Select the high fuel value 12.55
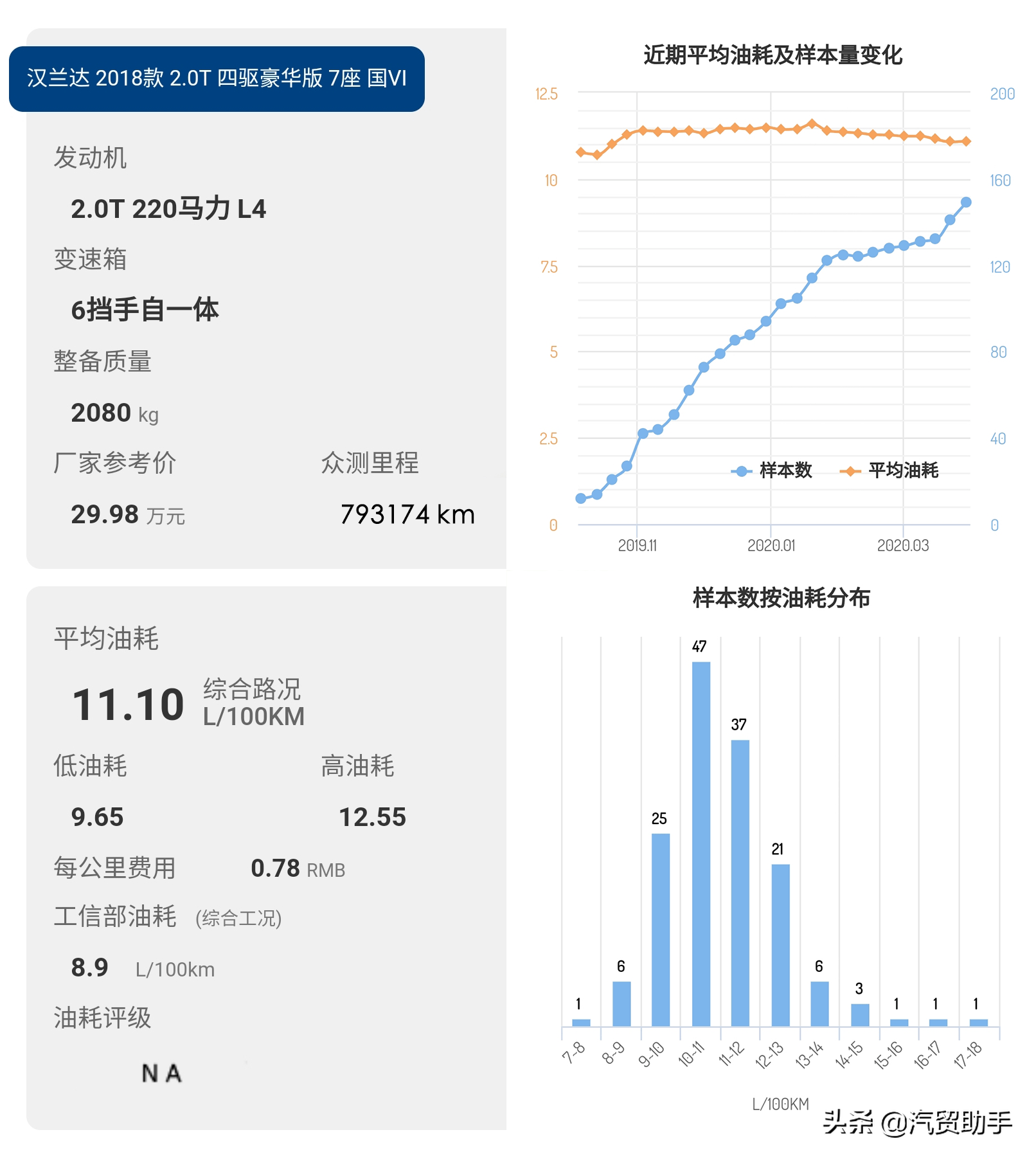 pos(372,817)
